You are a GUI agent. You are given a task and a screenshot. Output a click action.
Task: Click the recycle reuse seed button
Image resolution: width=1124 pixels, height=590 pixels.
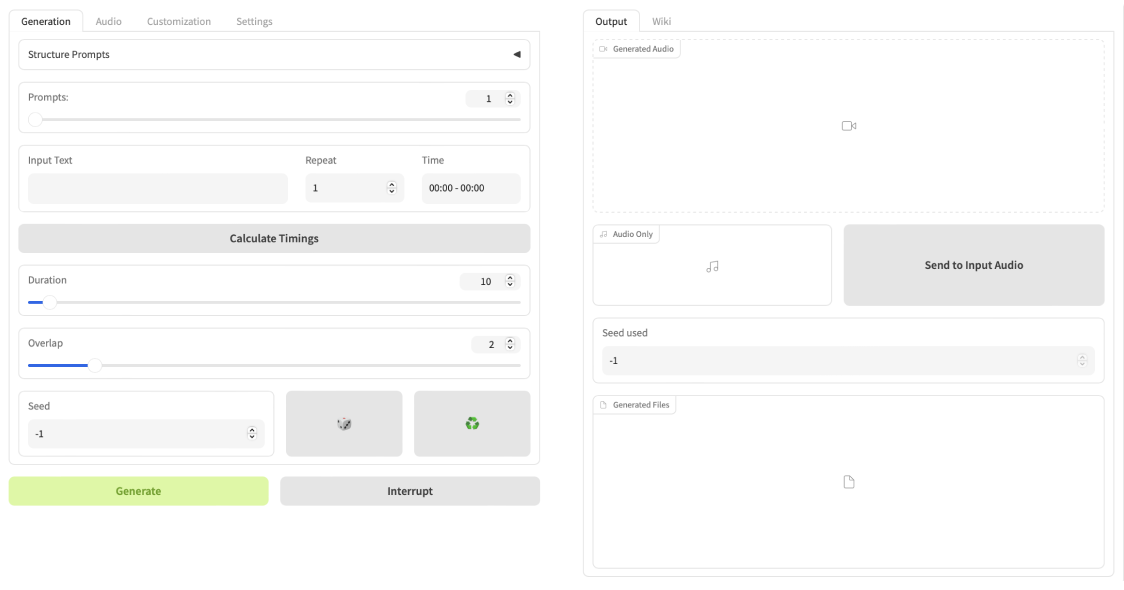(472, 424)
